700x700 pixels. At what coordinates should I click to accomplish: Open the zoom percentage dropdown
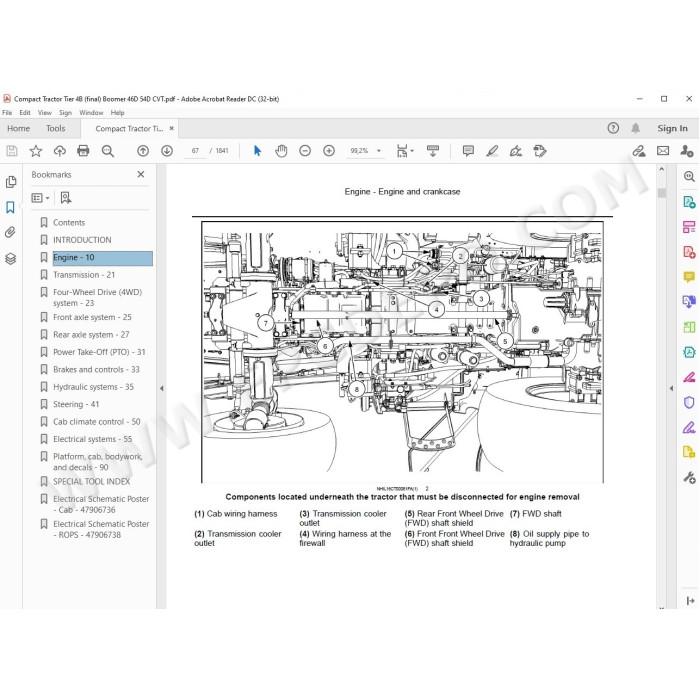pyautogui.click(x=379, y=151)
